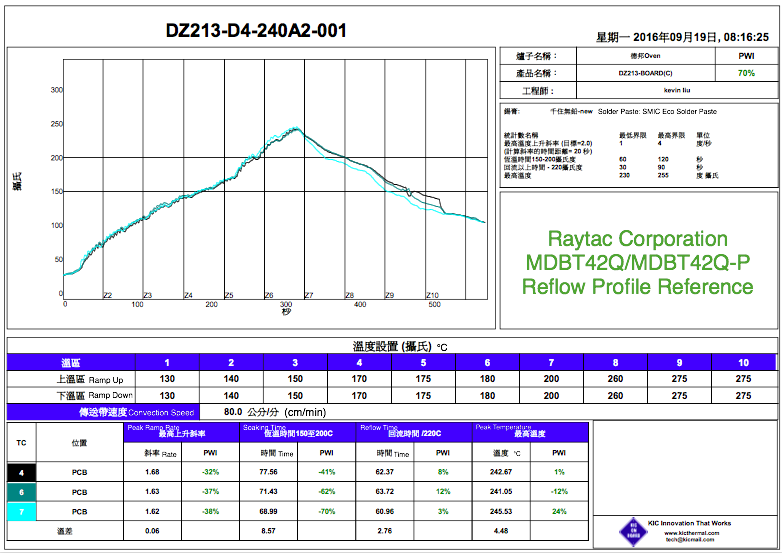Click the KIC diamond logo icon
Viewport: 782px width, 553px height.
(633, 532)
